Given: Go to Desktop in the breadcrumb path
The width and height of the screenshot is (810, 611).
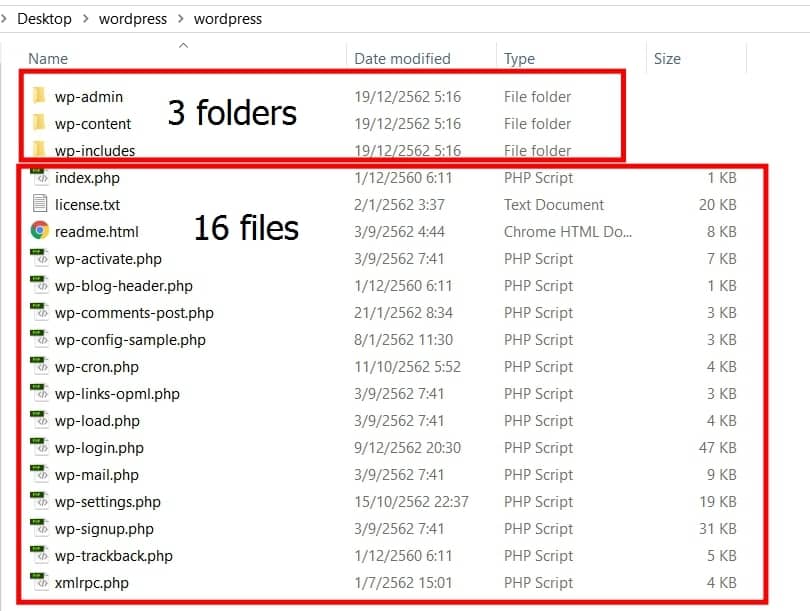Looking at the screenshot, I should coord(44,19).
